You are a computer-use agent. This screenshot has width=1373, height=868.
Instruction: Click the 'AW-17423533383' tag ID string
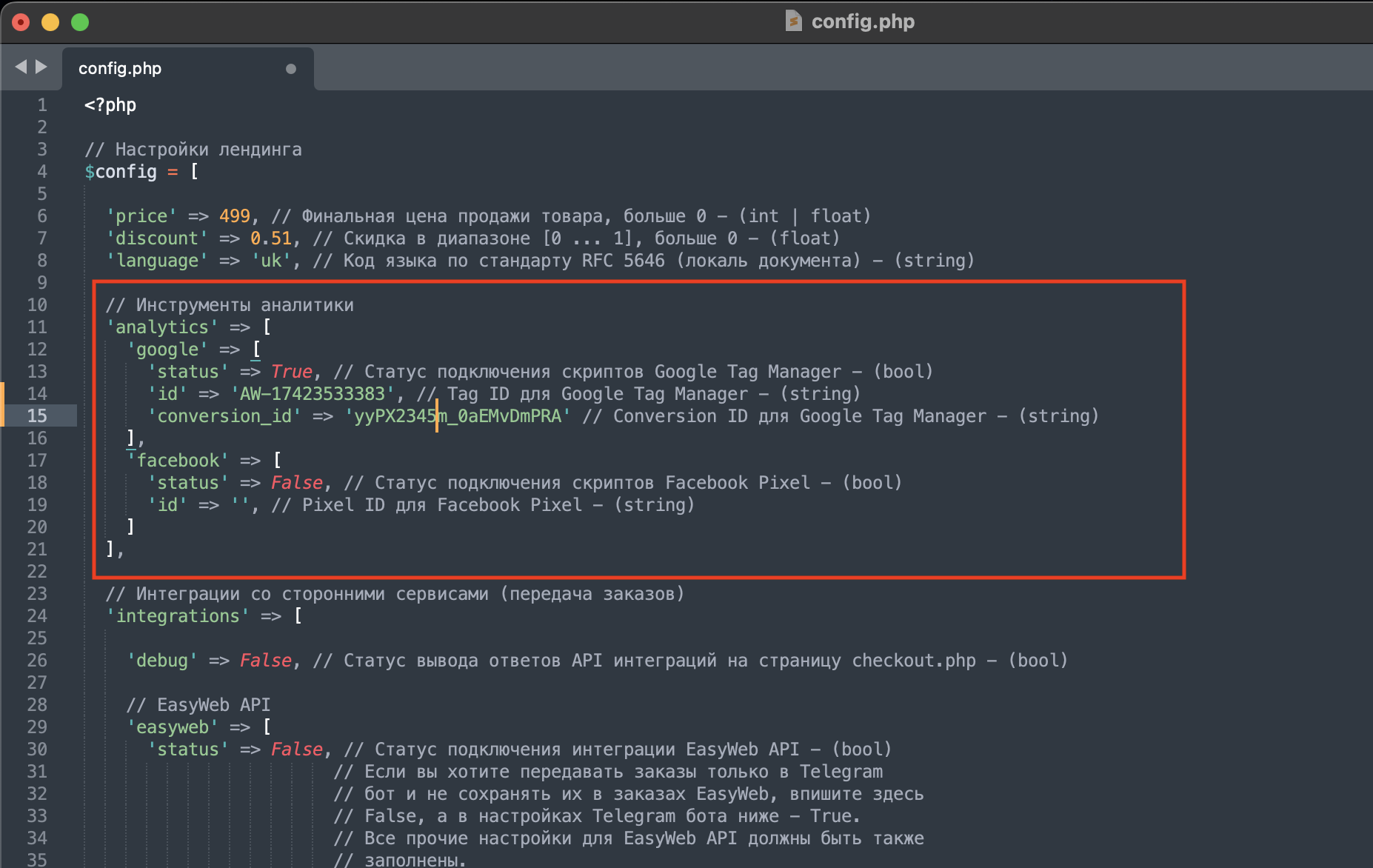(x=313, y=394)
